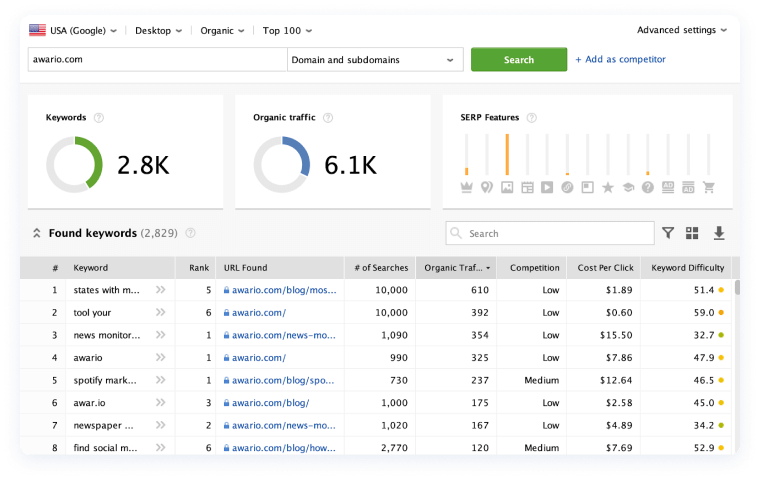This screenshot has height=480, width=760.
Task: Sort by Keyword Difficulty column header
Action: tap(686, 268)
